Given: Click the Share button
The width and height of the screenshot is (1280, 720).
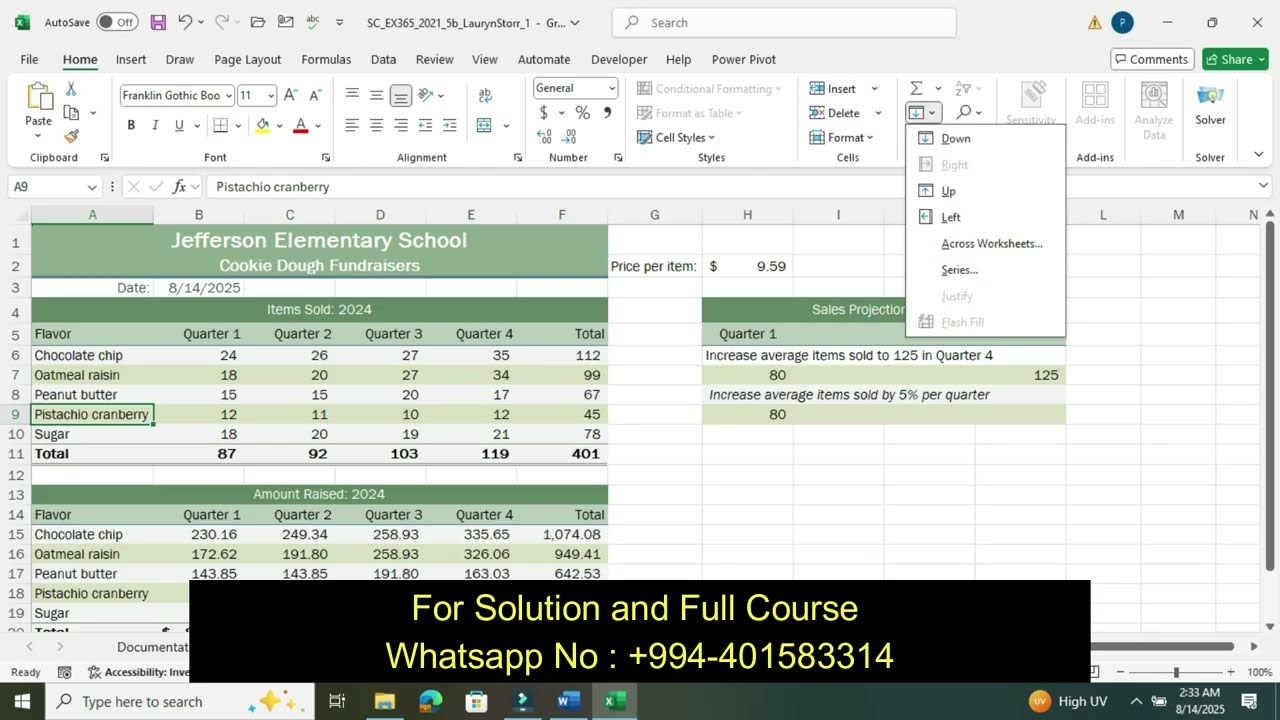Looking at the screenshot, I should coord(1235,59).
